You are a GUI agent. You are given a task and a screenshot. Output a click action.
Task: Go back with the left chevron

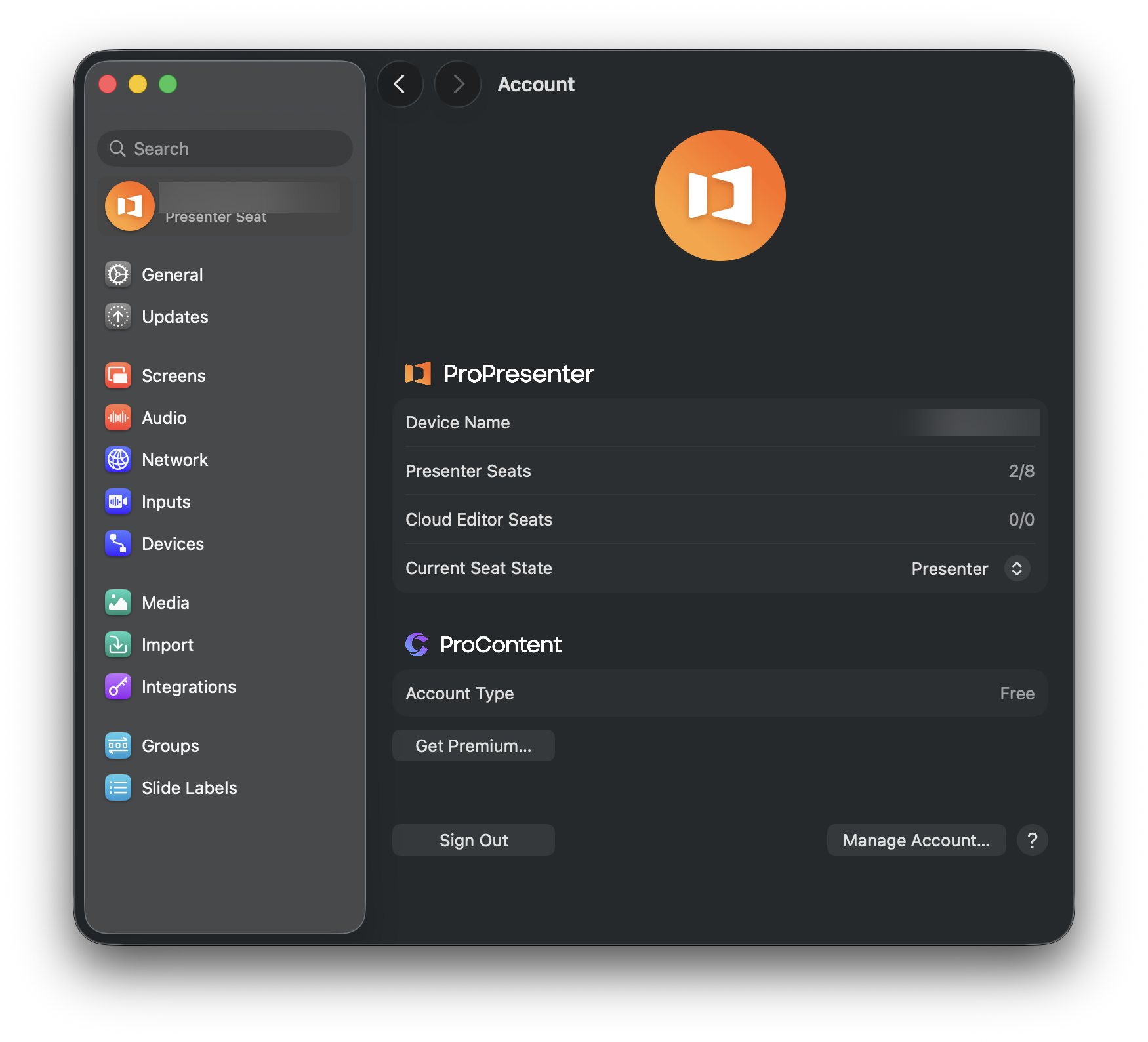point(400,84)
